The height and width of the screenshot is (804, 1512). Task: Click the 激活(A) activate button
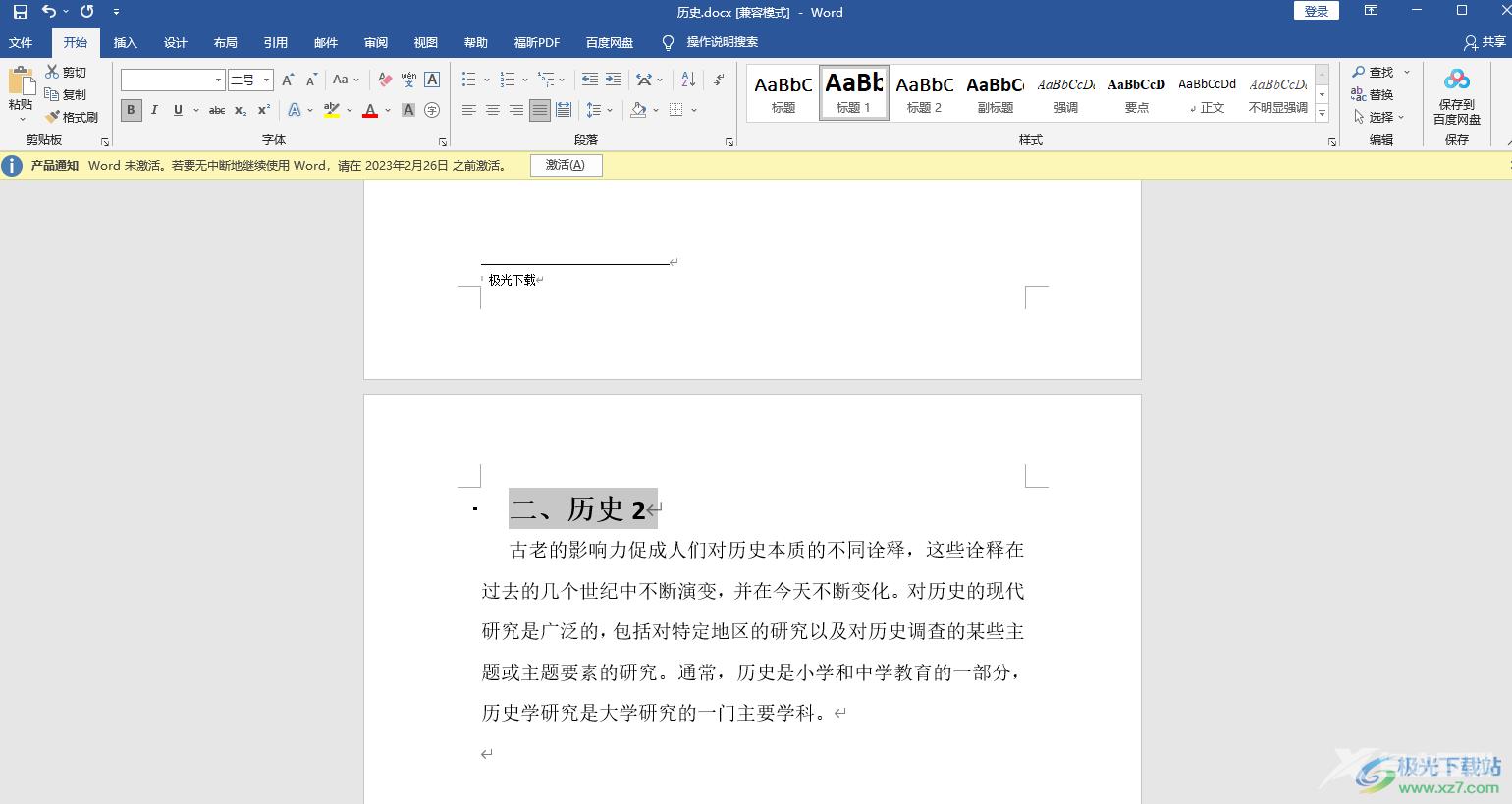[566, 165]
